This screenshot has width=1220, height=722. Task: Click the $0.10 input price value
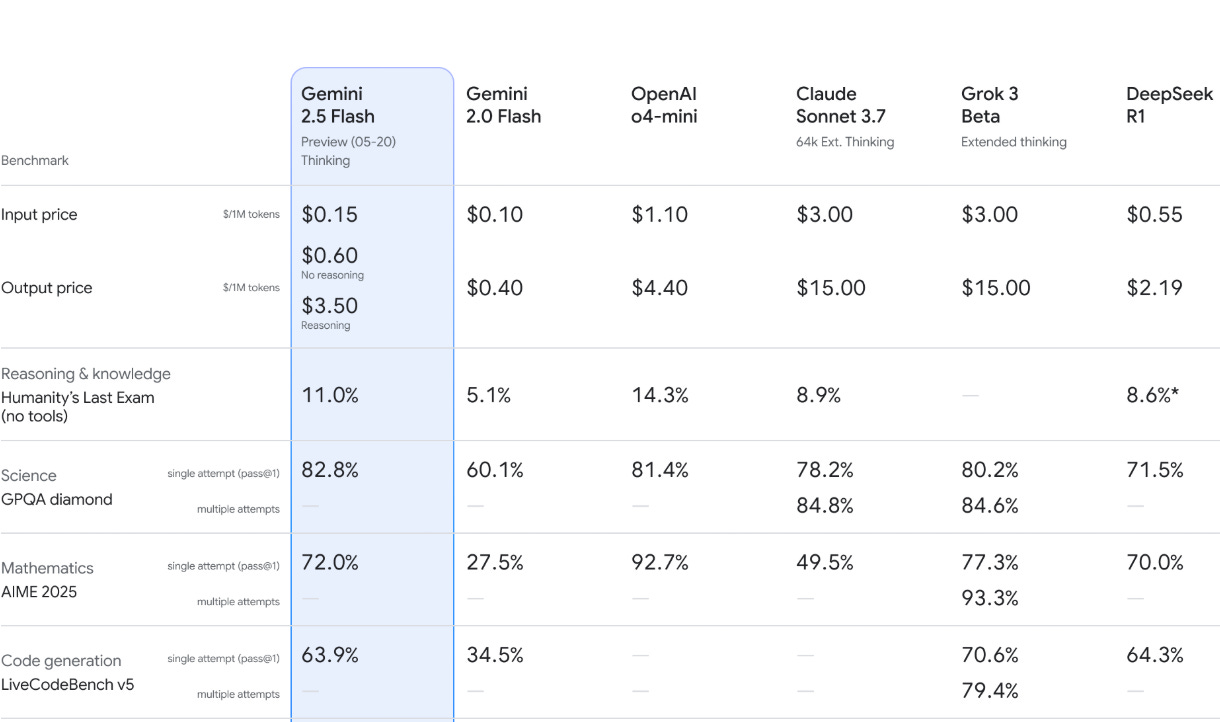[494, 215]
